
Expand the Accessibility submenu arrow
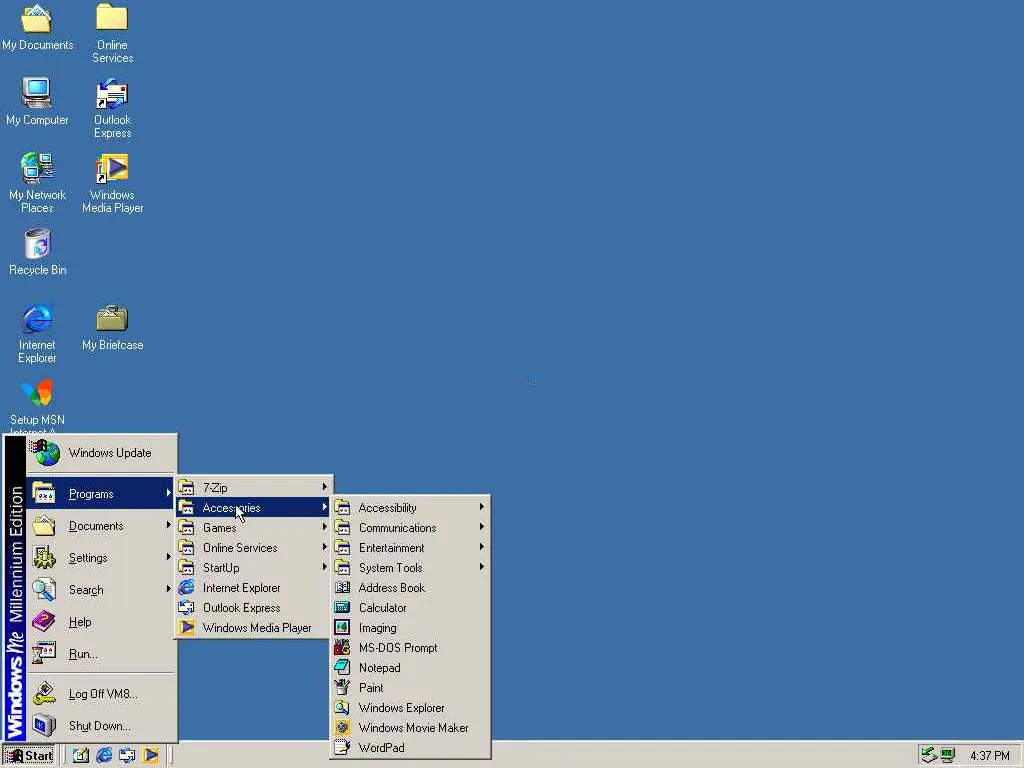(481, 507)
